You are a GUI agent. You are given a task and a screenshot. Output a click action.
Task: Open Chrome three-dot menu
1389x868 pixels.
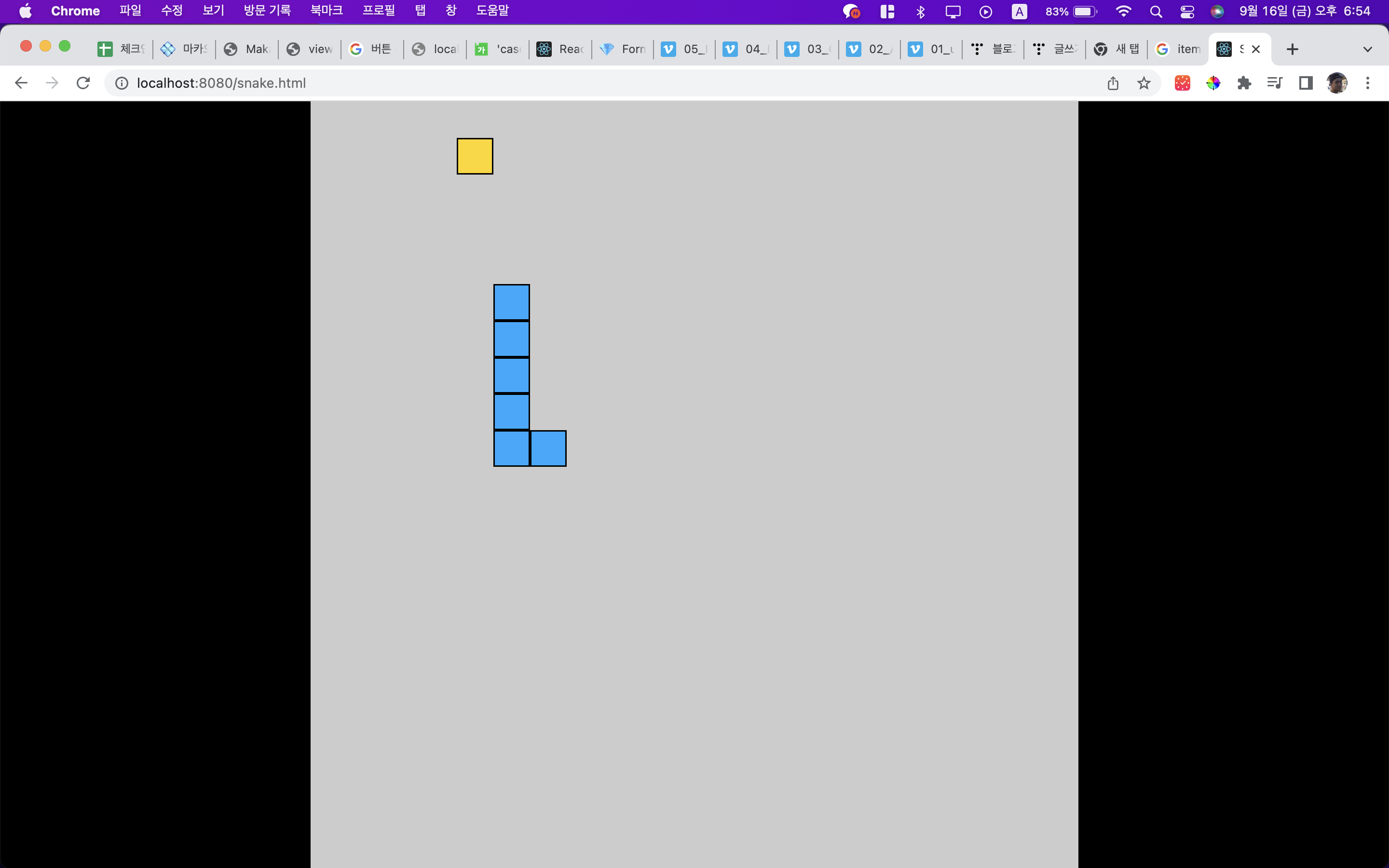point(1368,83)
